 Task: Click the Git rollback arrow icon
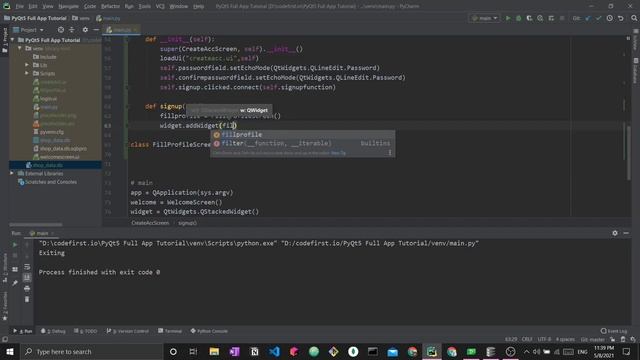(621, 18)
